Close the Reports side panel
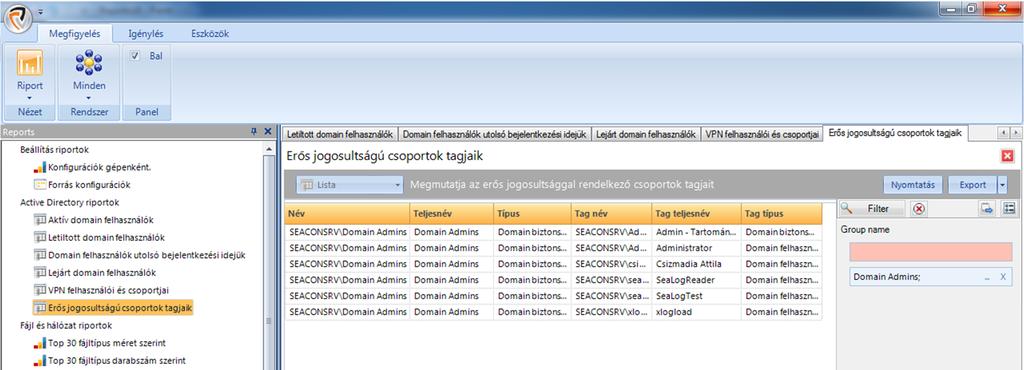This screenshot has width=1024, height=370. pos(267,131)
